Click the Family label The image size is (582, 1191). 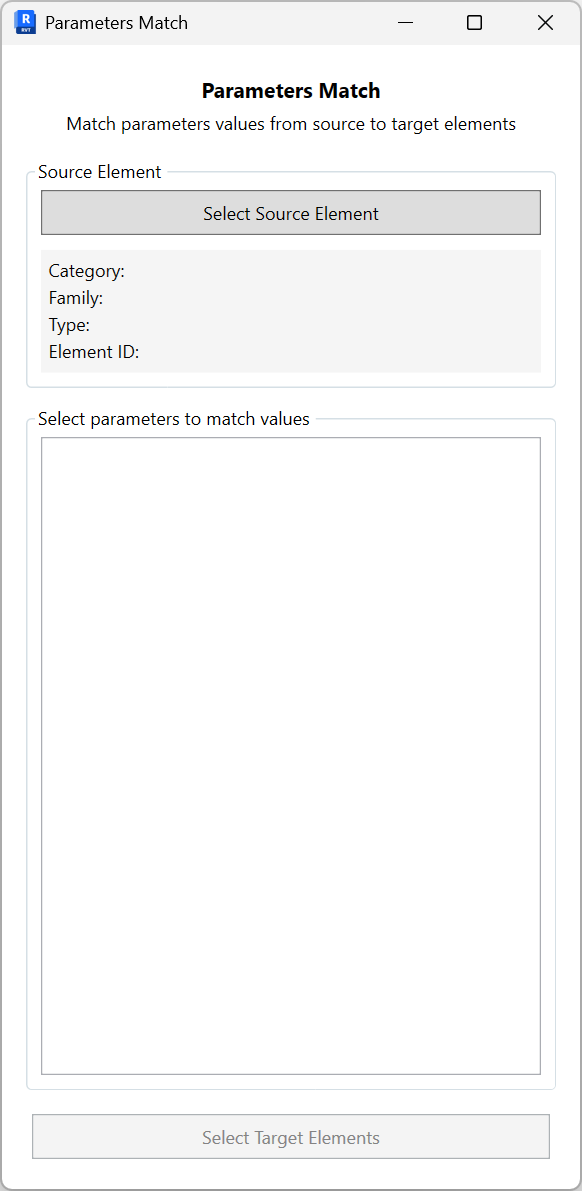click(x=72, y=298)
